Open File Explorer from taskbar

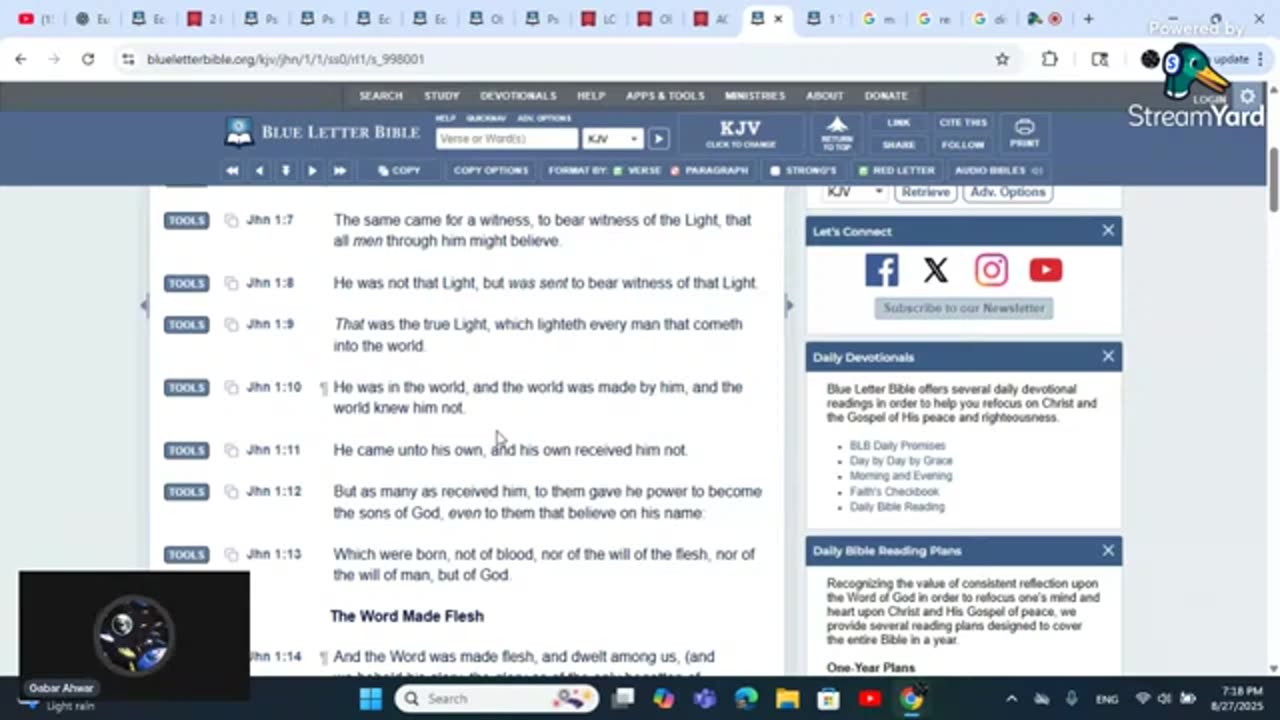788,698
